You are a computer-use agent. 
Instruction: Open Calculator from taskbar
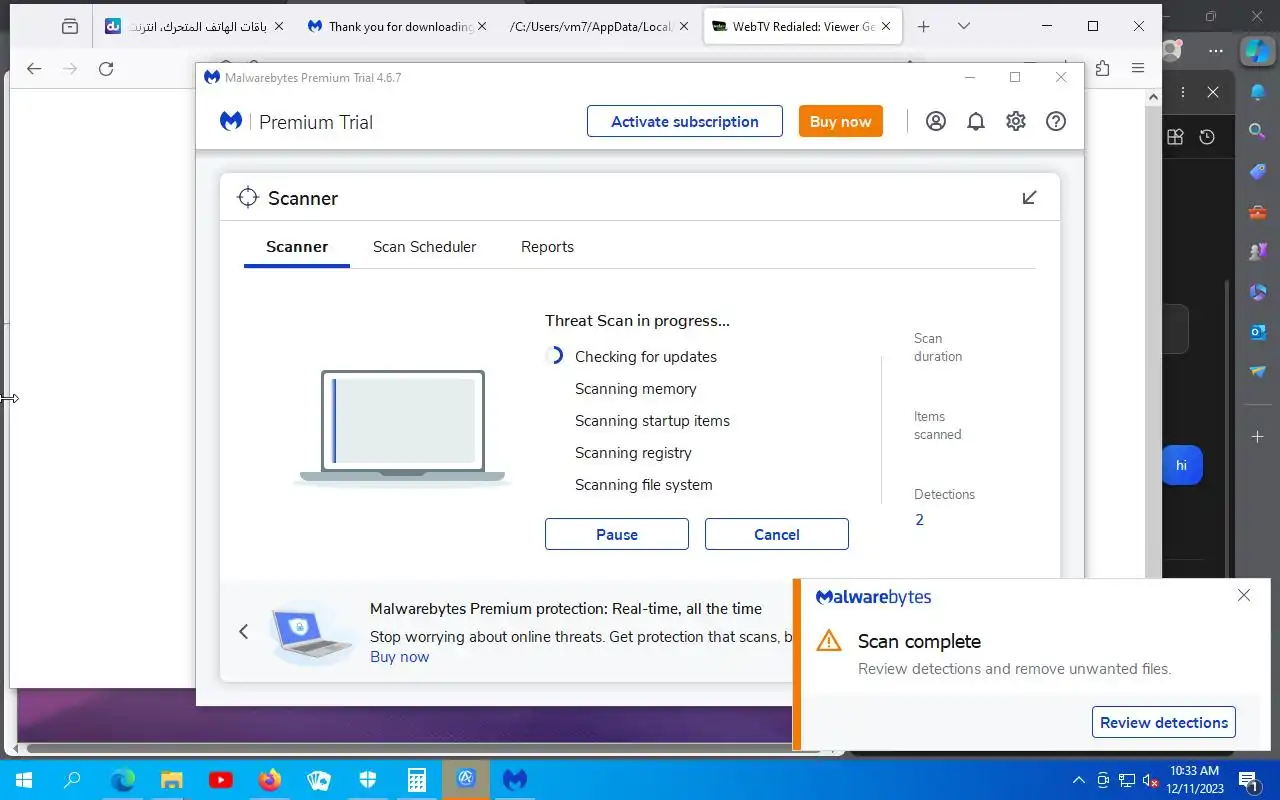click(416, 780)
